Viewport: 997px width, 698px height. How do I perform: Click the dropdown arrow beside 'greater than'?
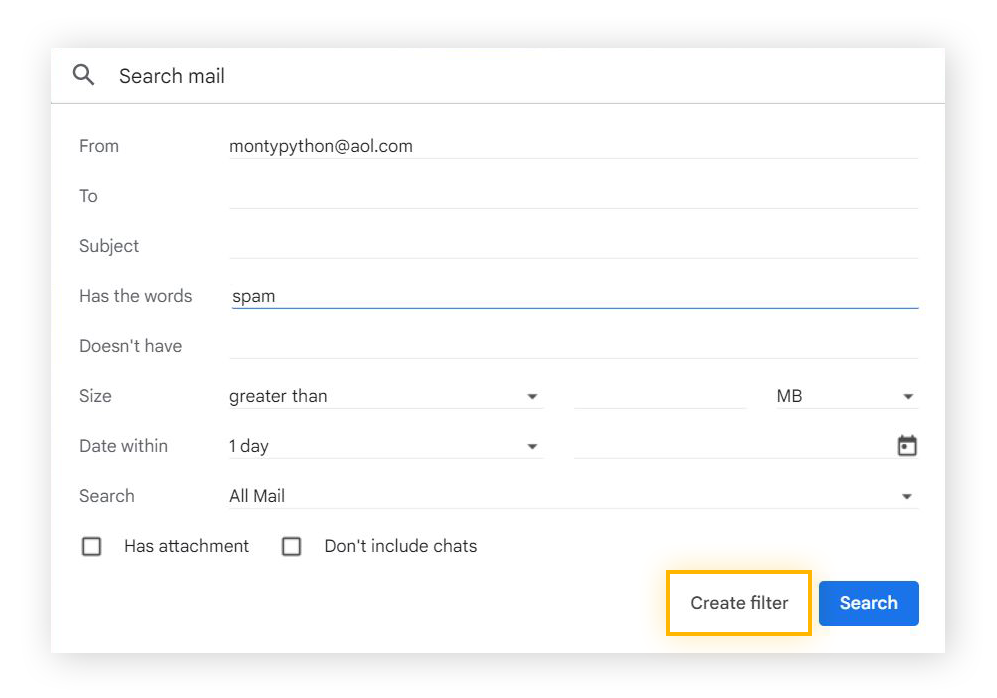(533, 396)
